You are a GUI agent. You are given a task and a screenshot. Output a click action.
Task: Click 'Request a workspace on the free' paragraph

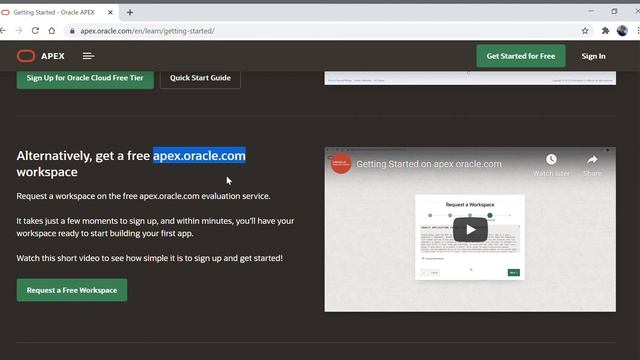143,196
